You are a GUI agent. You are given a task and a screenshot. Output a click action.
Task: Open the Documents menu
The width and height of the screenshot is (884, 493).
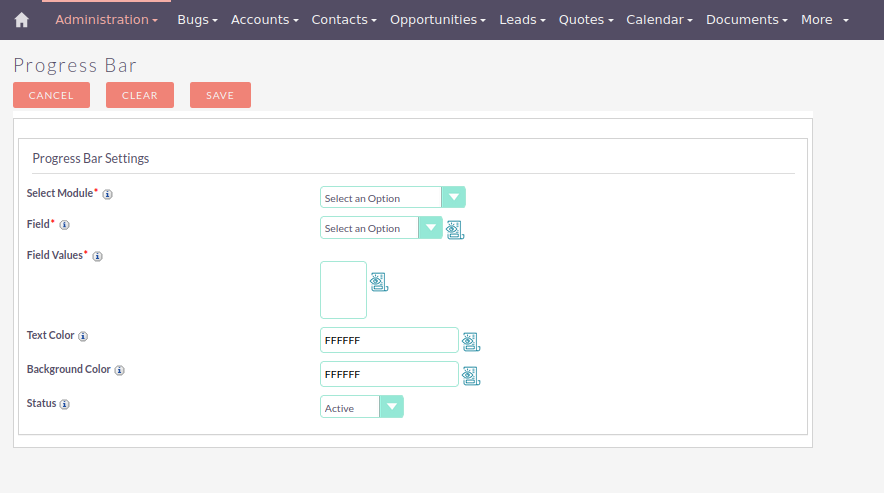746,20
